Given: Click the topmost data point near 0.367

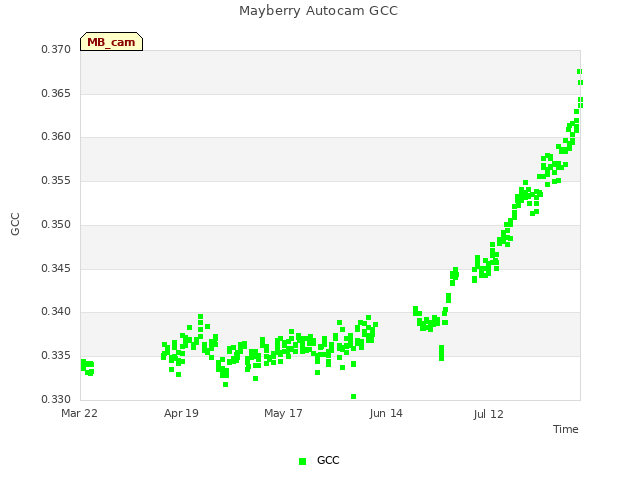Looking at the screenshot, I should pyautogui.click(x=579, y=71).
